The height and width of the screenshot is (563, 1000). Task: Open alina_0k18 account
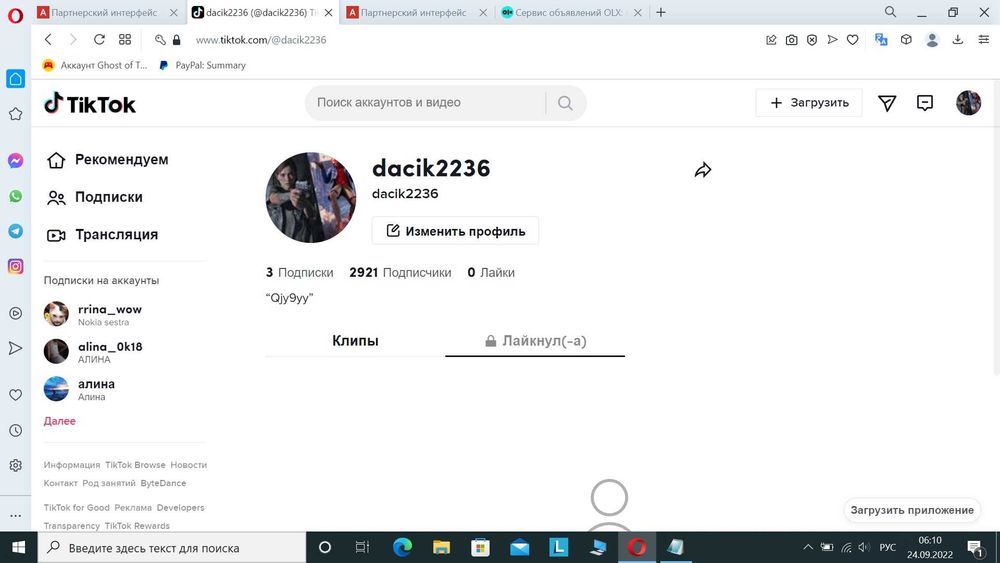(93, 351)
